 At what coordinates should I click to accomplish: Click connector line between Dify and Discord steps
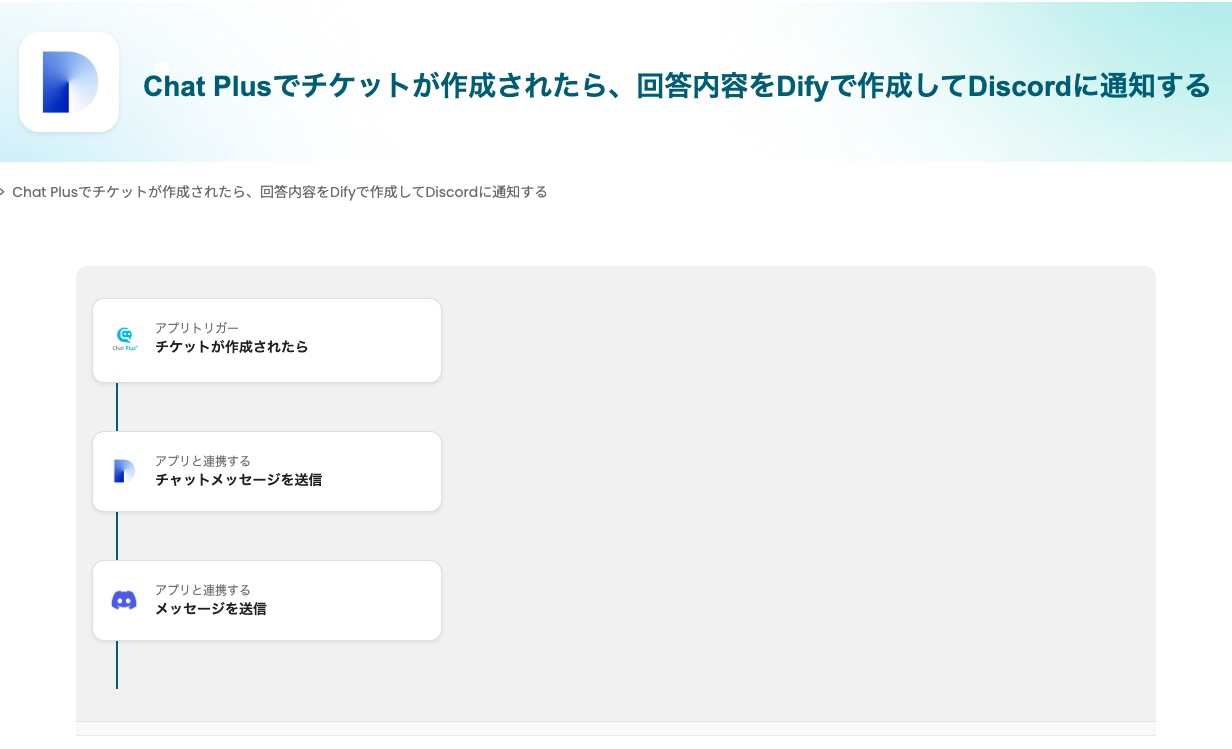pos(117,536)
